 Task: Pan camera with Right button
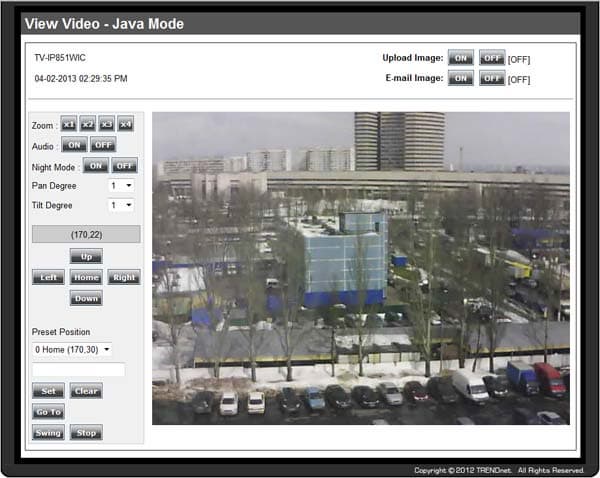[x=124, y=277]
